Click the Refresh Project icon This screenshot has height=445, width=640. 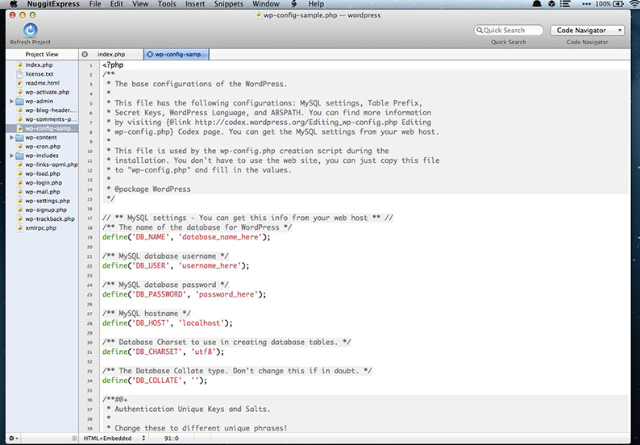30,30
